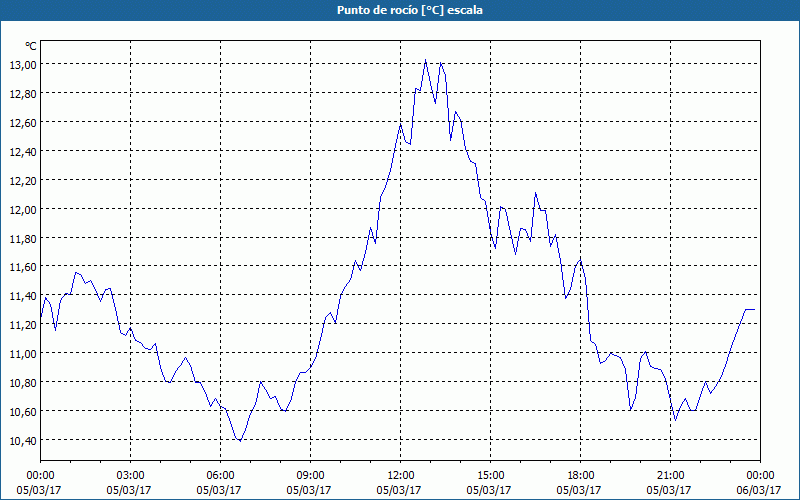This screenshot has height=500, width=800.
Task: Click the 12,40 y-axis label
Action: (x=23, y=152)
